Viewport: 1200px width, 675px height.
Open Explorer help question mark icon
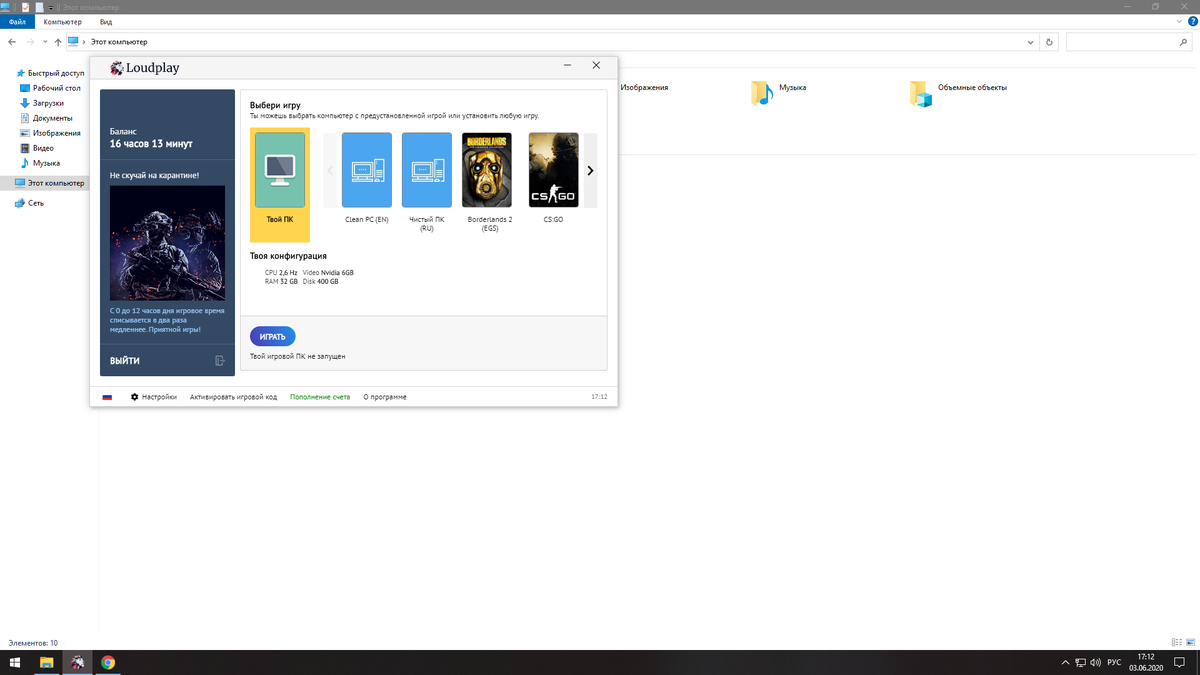coord(1191,21)
